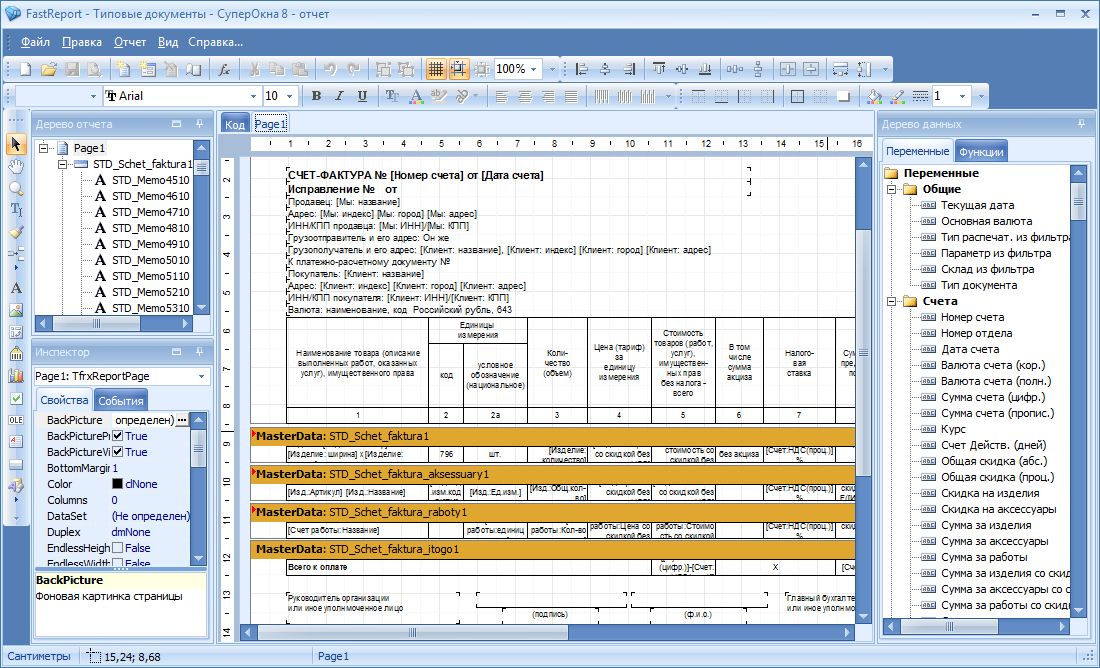Toggle EndlessHeight False checkbox
1100x668 pixels.
pyautogui.click(x=118, y=548)
